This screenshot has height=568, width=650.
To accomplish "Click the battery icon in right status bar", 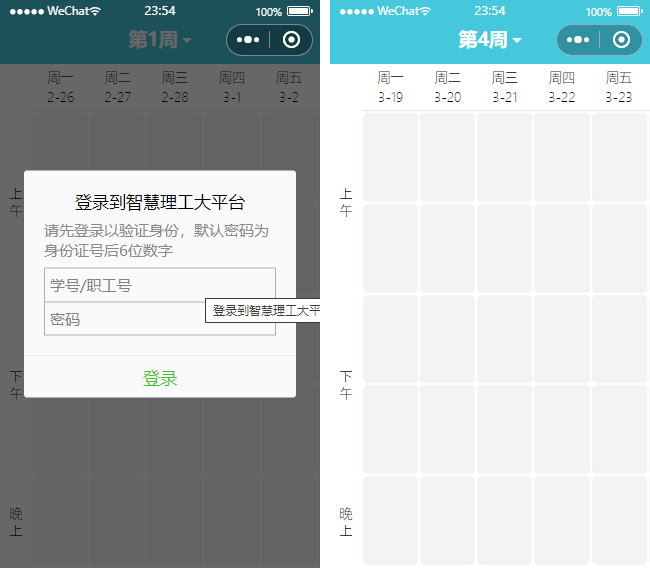I will click(630, 11).
